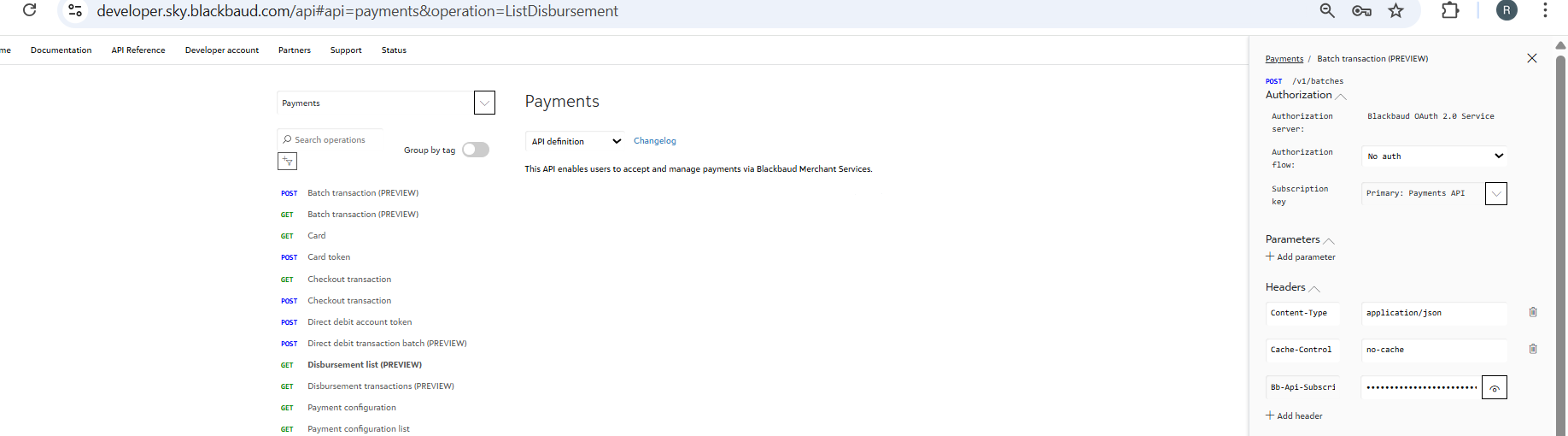
Task: Focus the Search operations field
Action: 330,139
